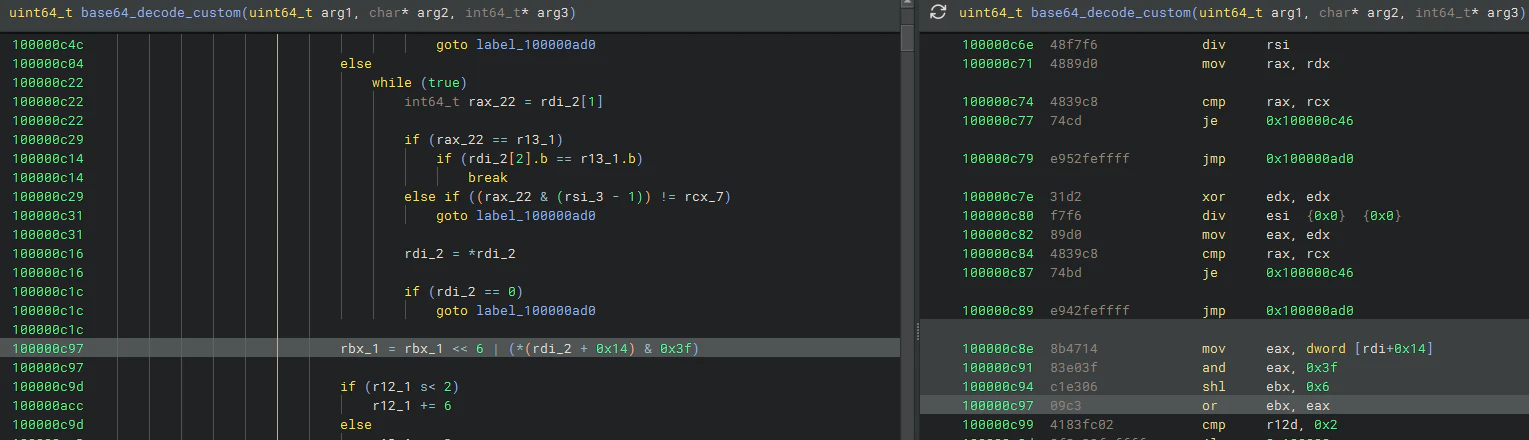The width and height of the screenshot is (1529, 440).
Task: Click 'div esi' instruction at 100000c80
Action: [x=1248, y=216]
